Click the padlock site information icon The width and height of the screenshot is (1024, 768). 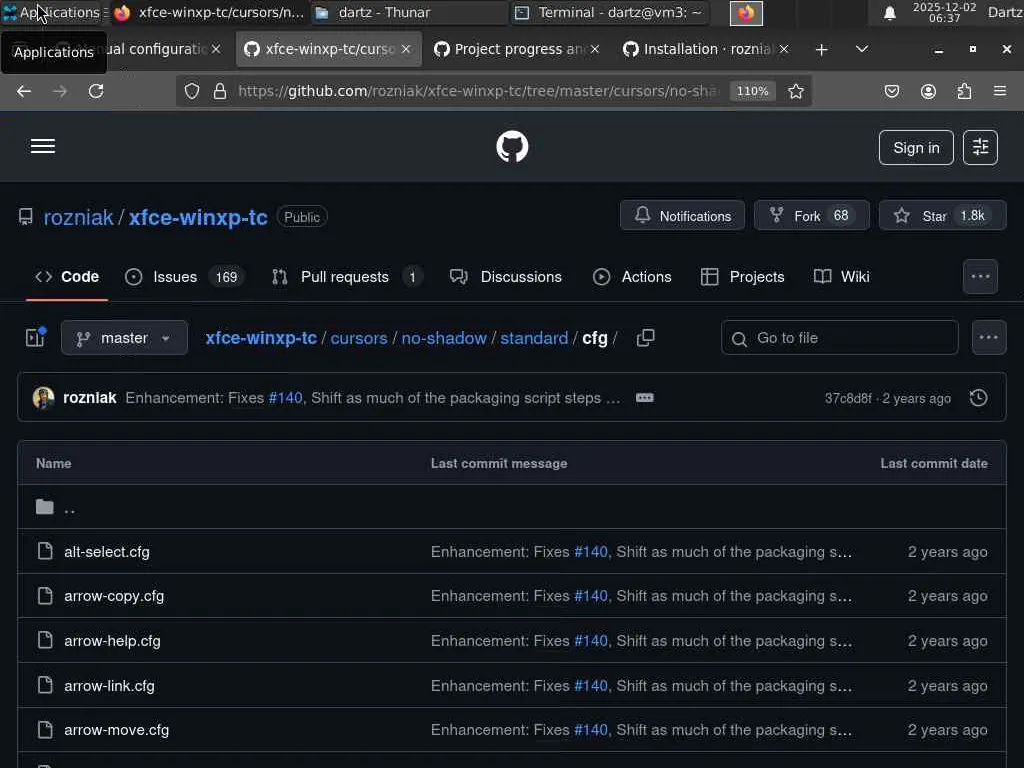click(220, 91)
